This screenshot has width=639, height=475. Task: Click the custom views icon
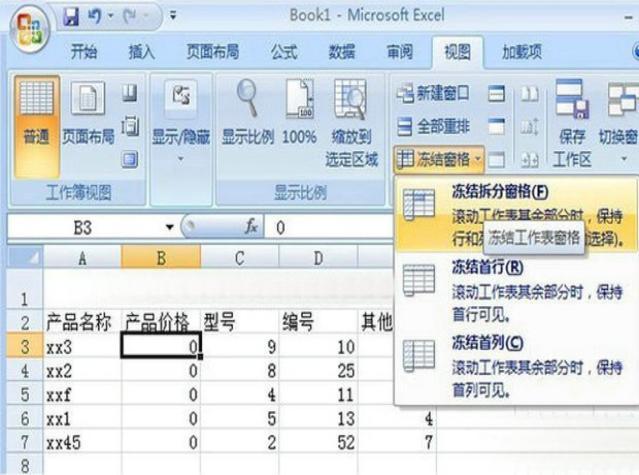(130, 125)
